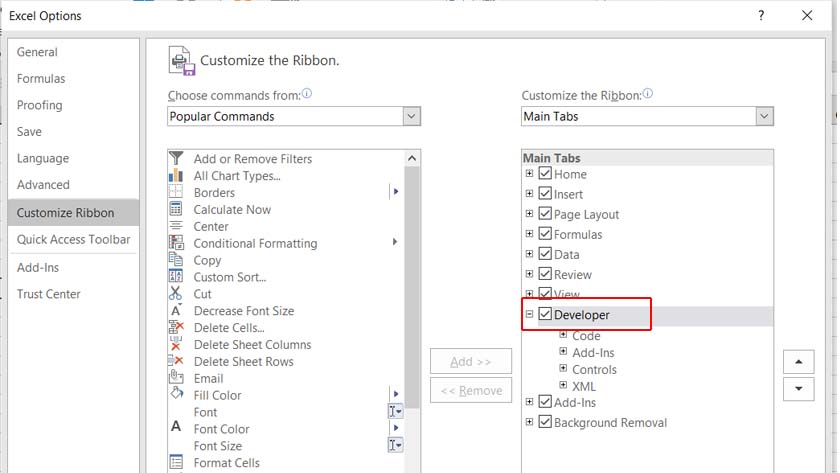
Task: Click the Delete Cells icon
Action: click(x=176, y=327)
